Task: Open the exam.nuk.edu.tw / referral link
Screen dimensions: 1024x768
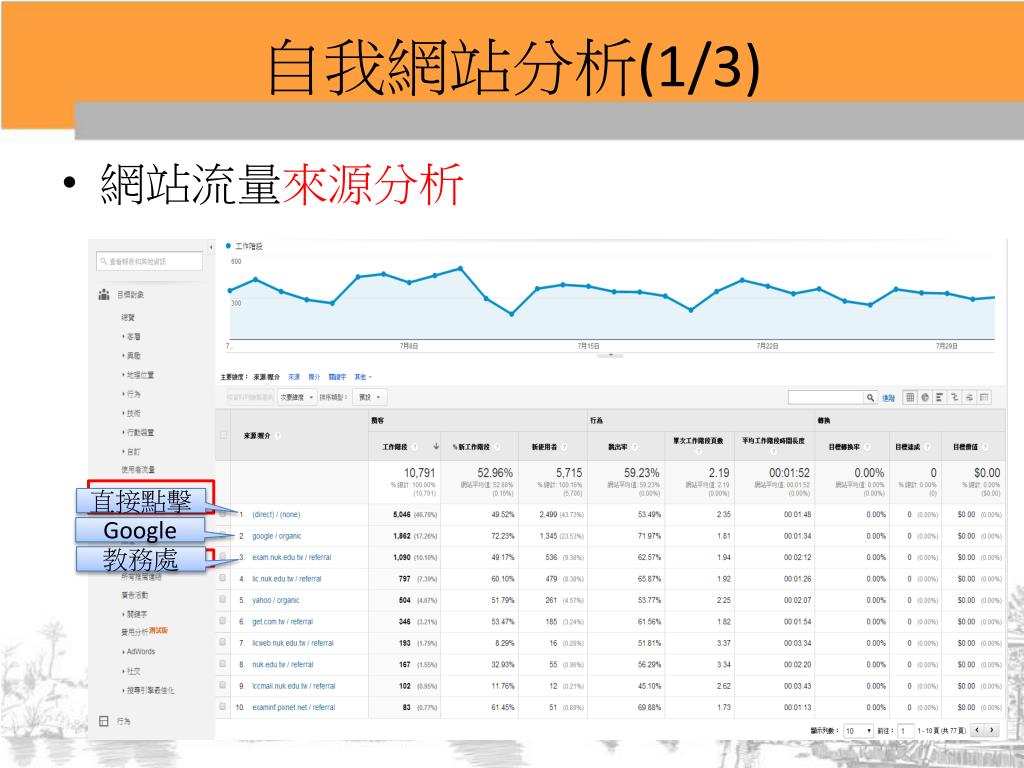Action: point(291,557)
